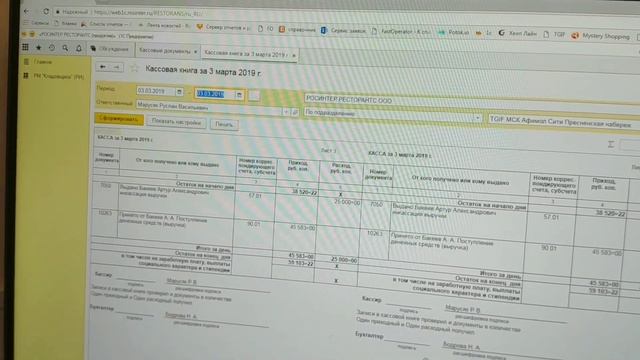Click the period start date field
The width and height of the screenshot is (640, 360).
pos(156,91)
